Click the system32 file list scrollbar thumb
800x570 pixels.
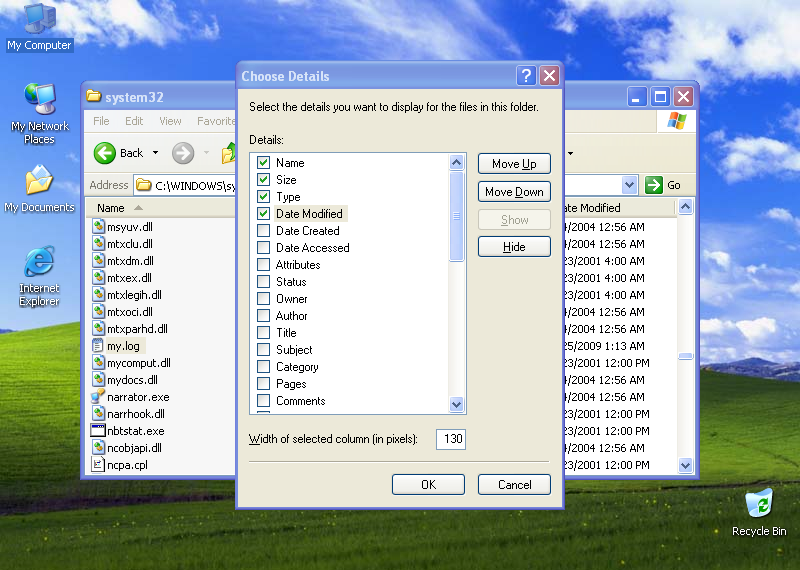[685, 356]
